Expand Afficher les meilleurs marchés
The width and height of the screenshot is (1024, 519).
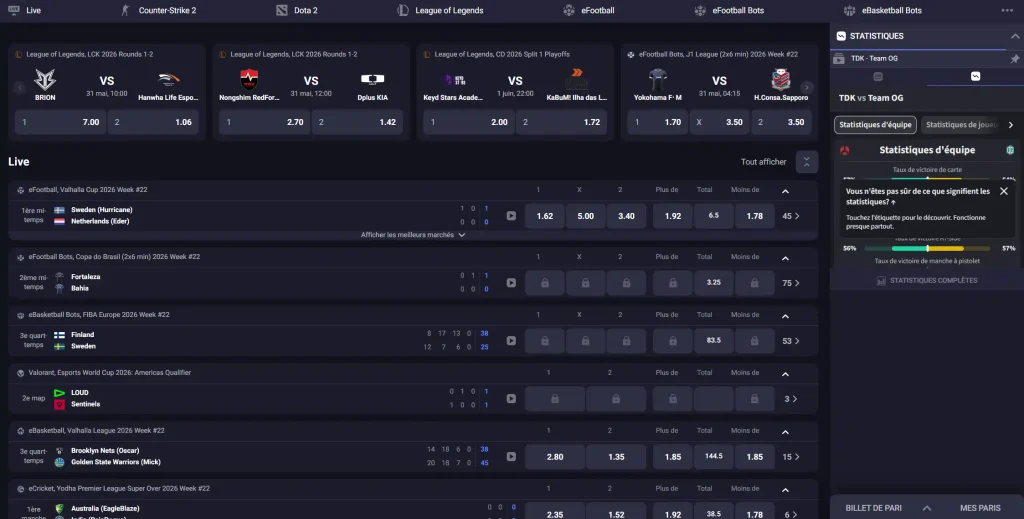(x=413, y=235)
